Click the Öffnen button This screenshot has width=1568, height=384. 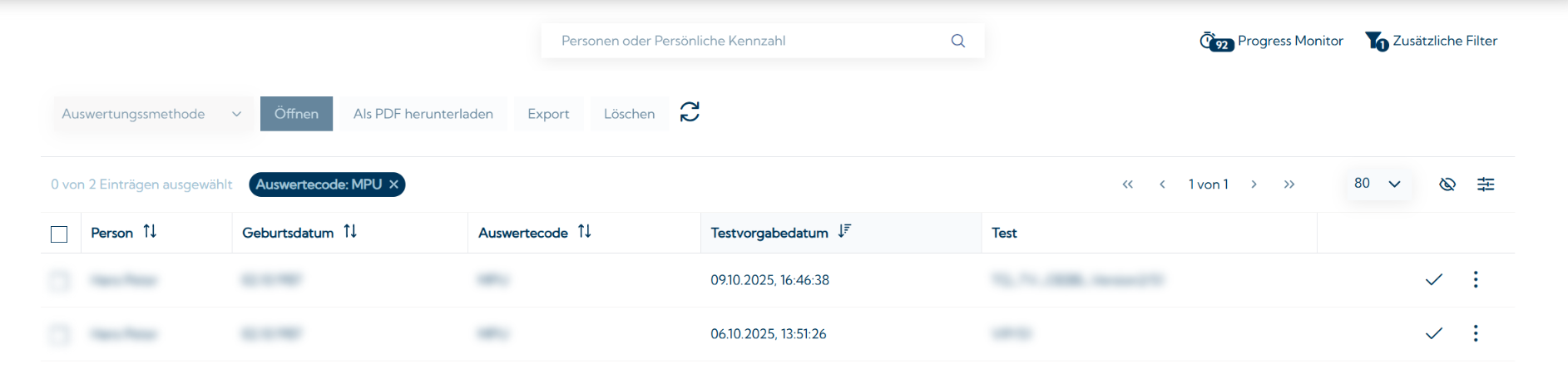coord(296,114)
